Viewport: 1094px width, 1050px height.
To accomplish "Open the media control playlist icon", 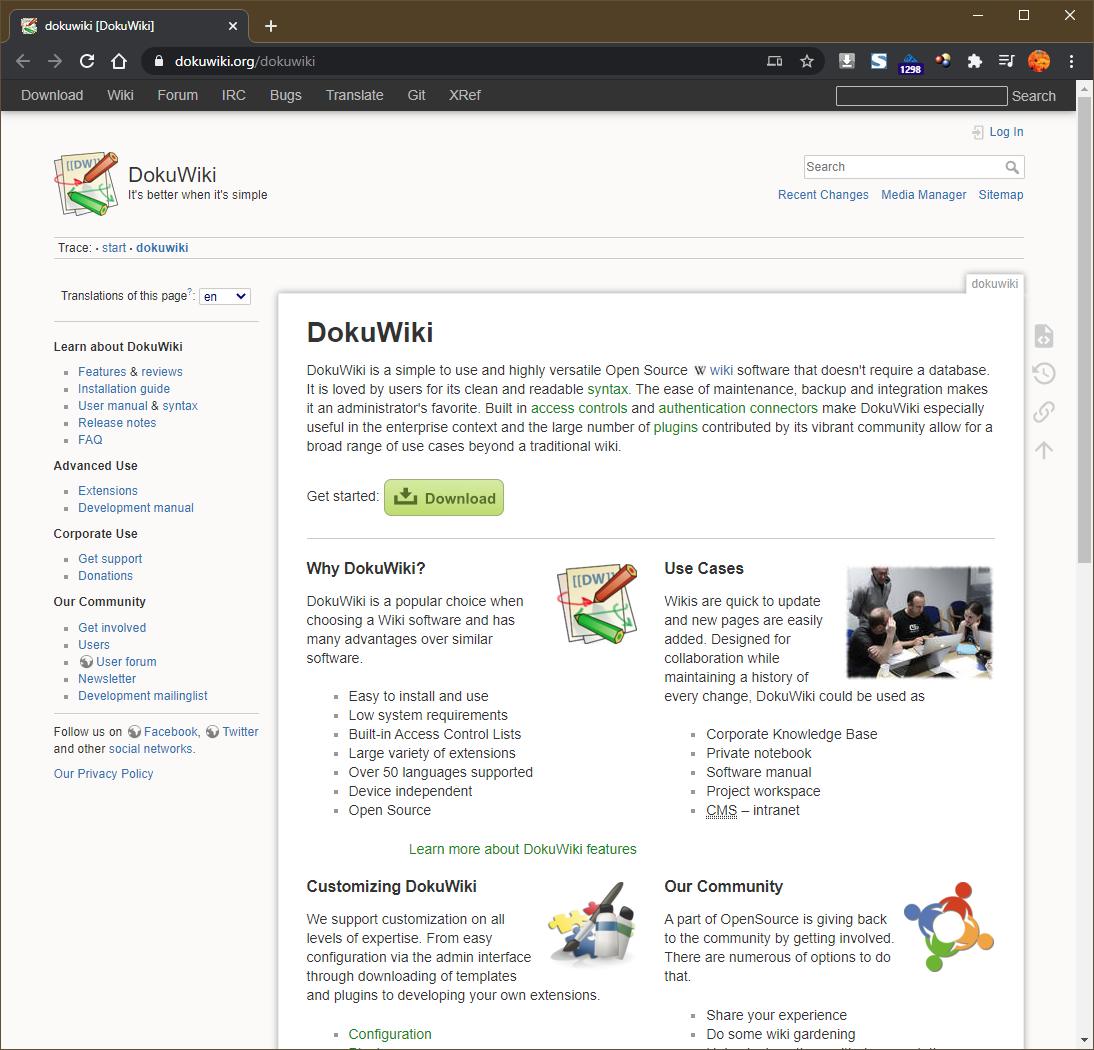I will pyautogui.click(x=1006, y=61).
